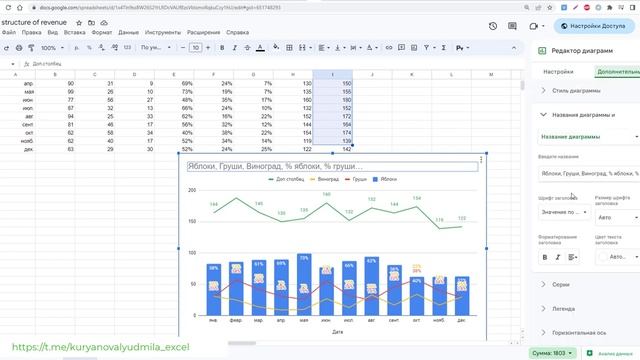Viewport: 640px width, 360px height.
Task: Open the functions sigma menu
Action: pos(443,48)
